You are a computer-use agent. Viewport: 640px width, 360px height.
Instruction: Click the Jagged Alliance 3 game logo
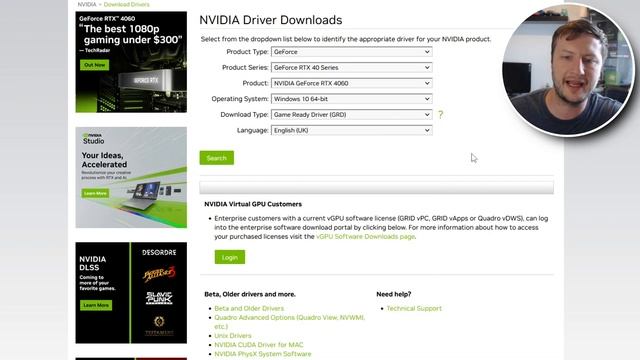click(x=159, y=274)
